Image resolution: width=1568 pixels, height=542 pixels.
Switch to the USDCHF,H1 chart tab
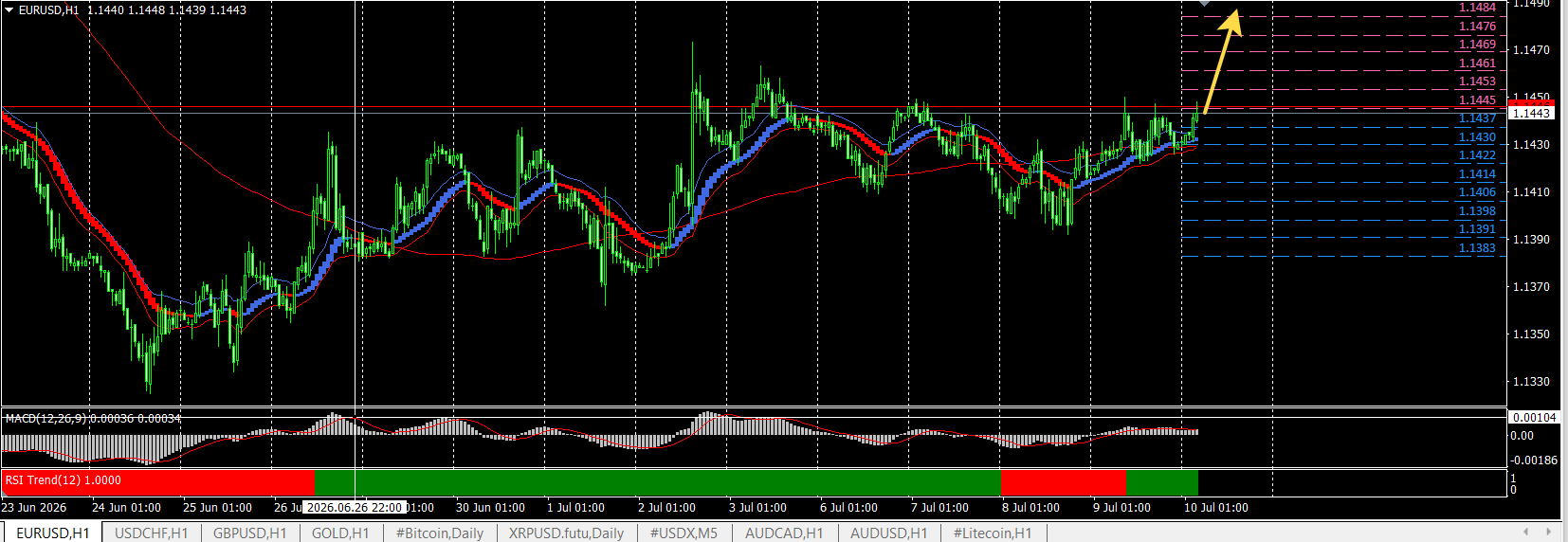pyautogui.click(x=151, y=533)
